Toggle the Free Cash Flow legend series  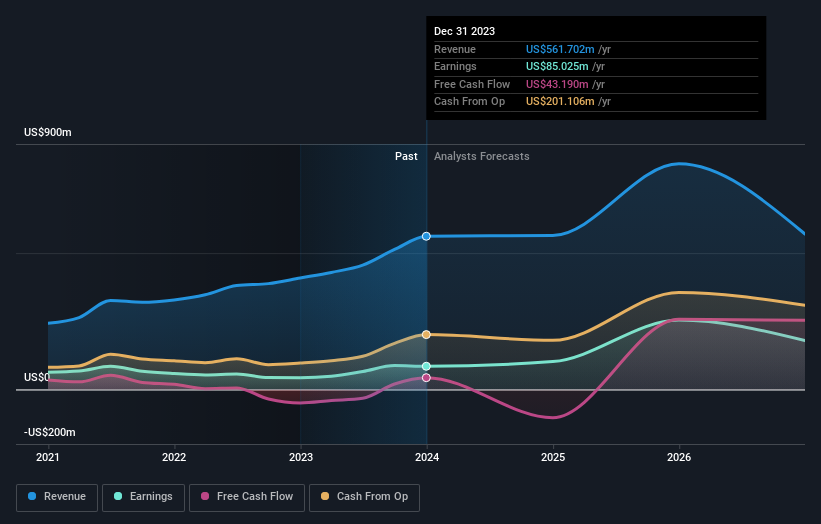247,497
